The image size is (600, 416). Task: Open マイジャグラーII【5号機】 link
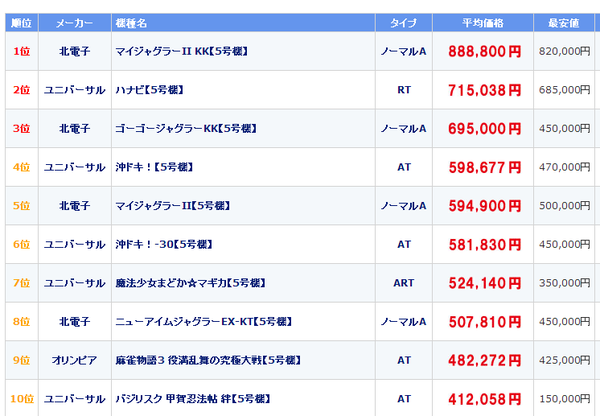point(173,206)
